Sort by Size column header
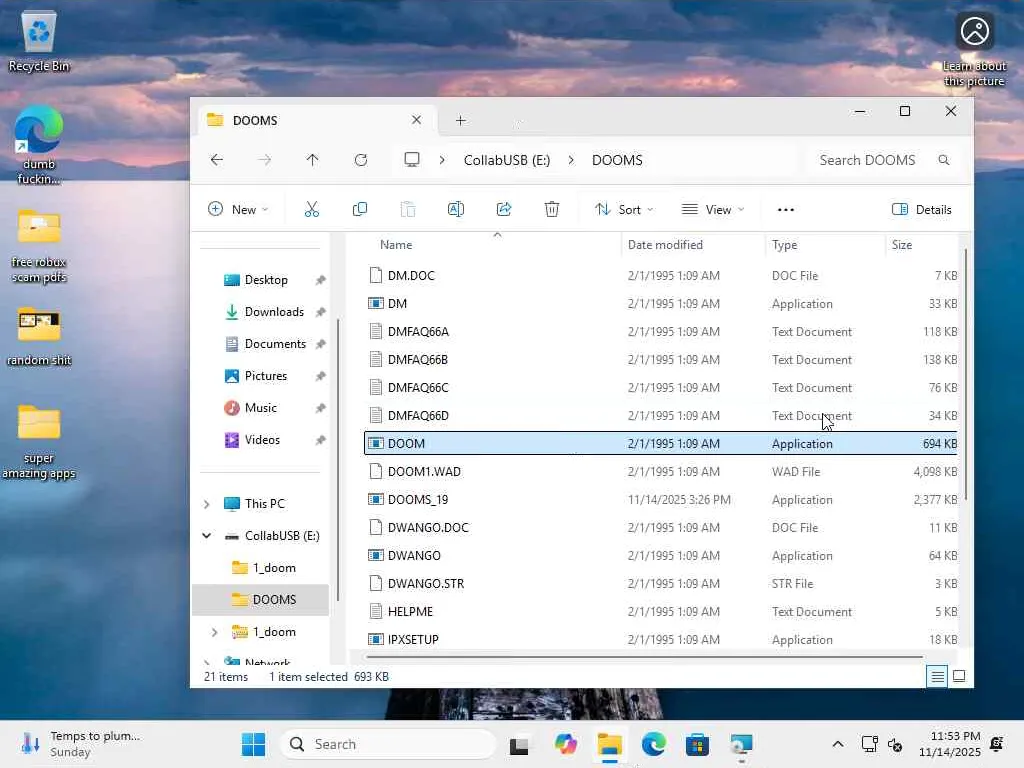Screen dimensions: 1024x768 902,245
